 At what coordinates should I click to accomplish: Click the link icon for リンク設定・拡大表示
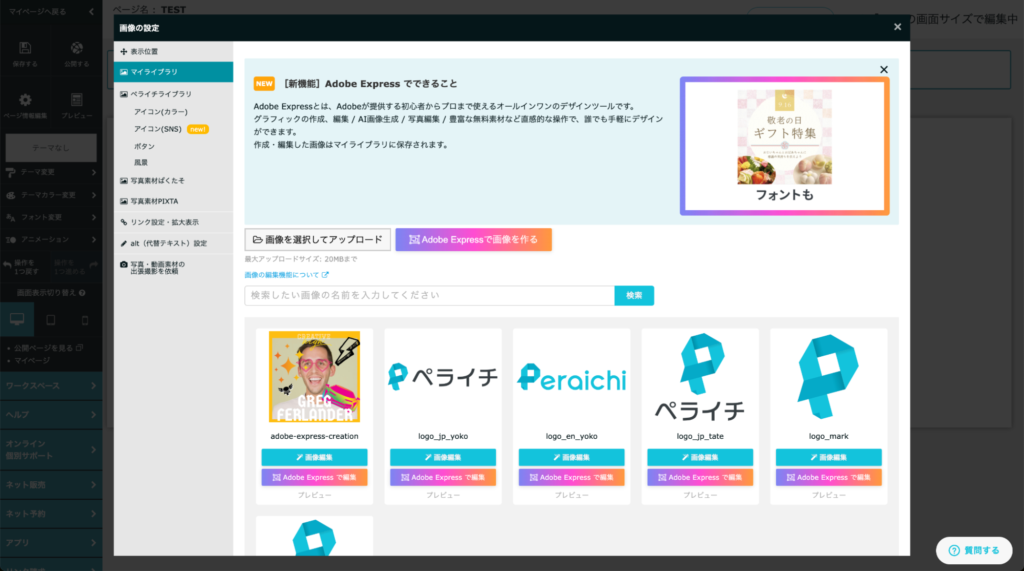[123, 222]
